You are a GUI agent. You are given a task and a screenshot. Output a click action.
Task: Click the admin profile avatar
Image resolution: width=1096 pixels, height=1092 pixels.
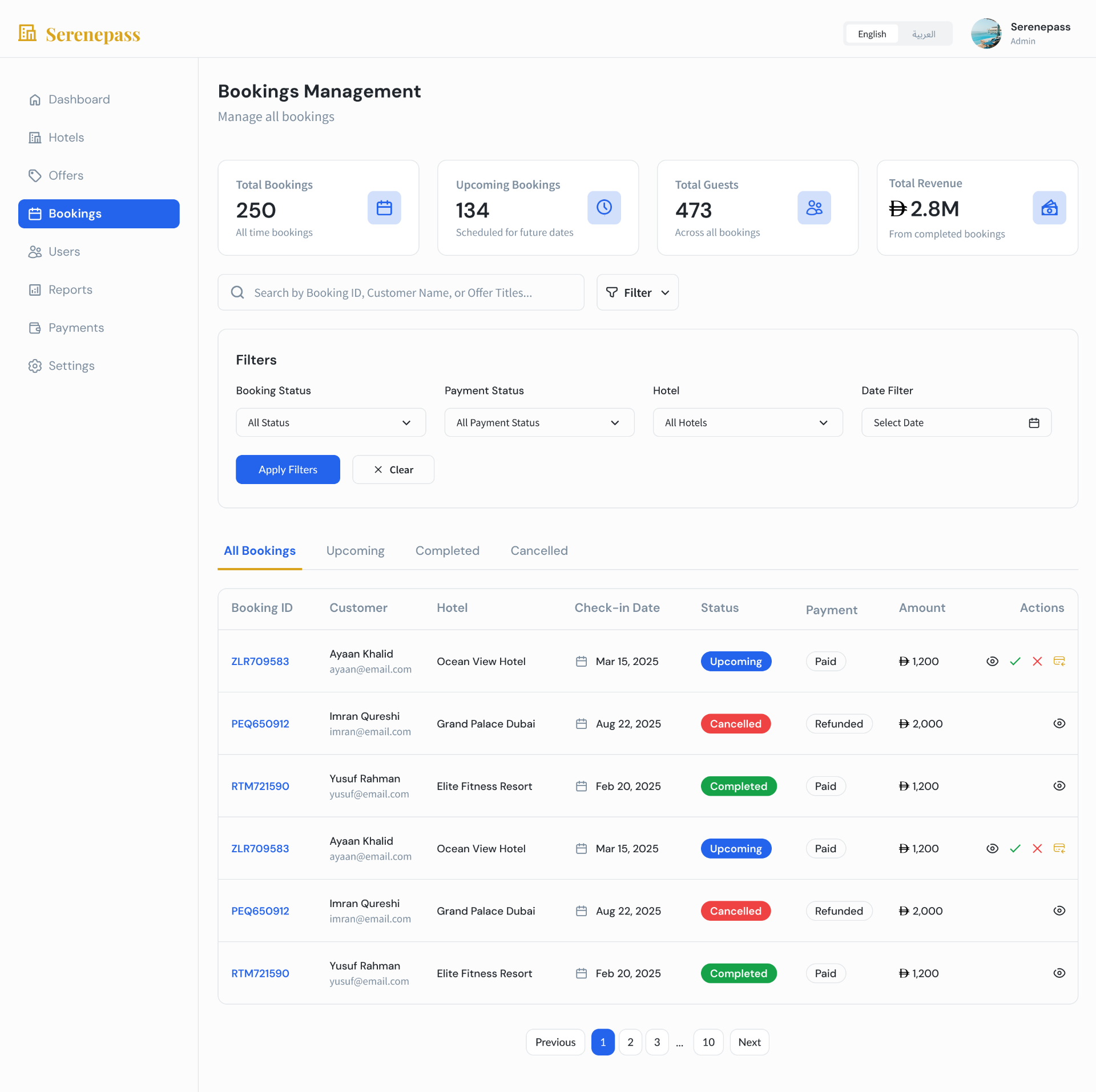[x=986, y=34]
